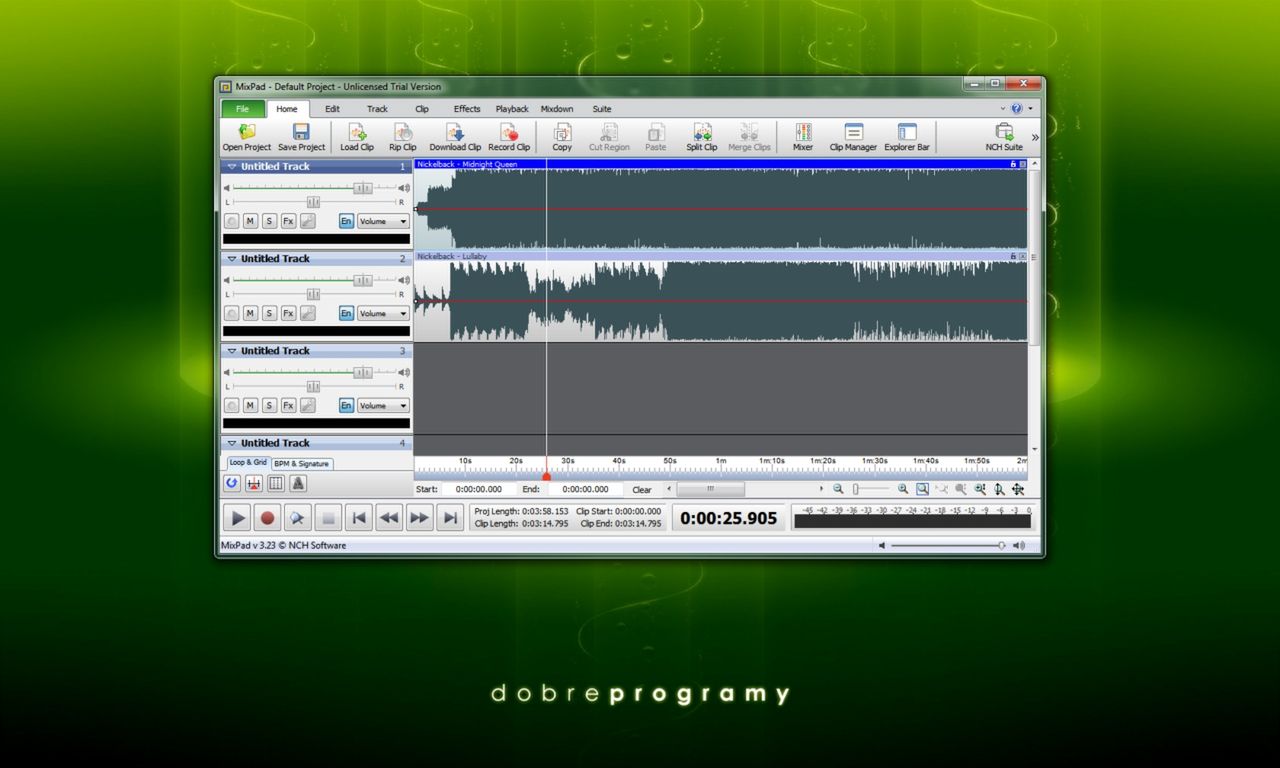Viewport: 1280px width, 768px height.
Task: Click the loop mode icon under Loop & Grid
Action: tap(232, 483)
